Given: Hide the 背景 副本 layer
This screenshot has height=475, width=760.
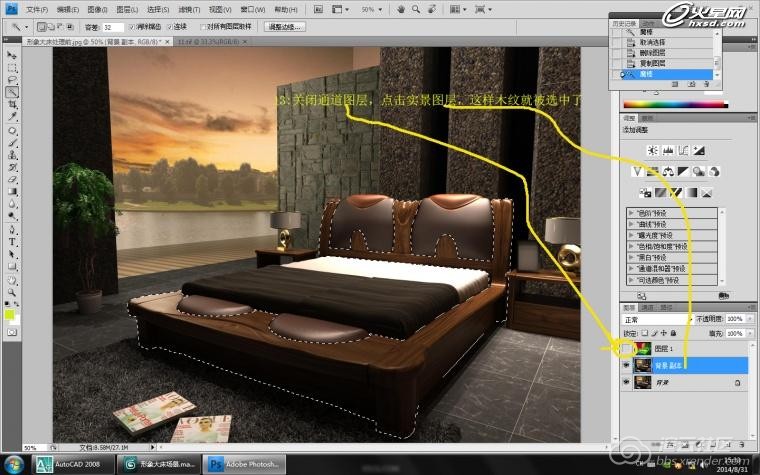Looking at the screenshot, I should pos(626,365).
